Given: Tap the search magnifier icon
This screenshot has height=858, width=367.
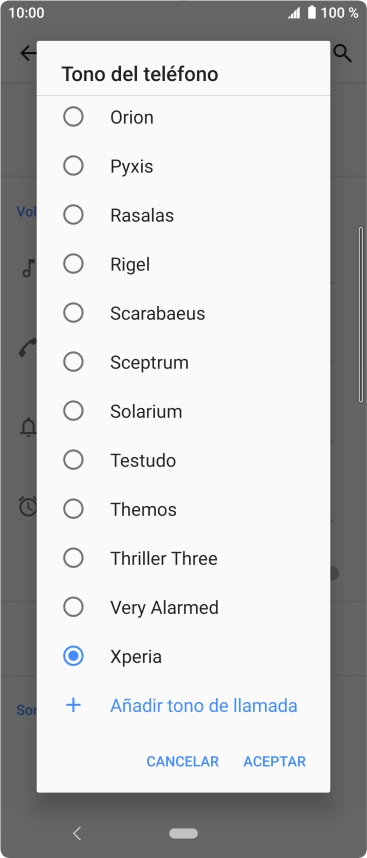Looking at the screenshot, I should click(343, 53).
